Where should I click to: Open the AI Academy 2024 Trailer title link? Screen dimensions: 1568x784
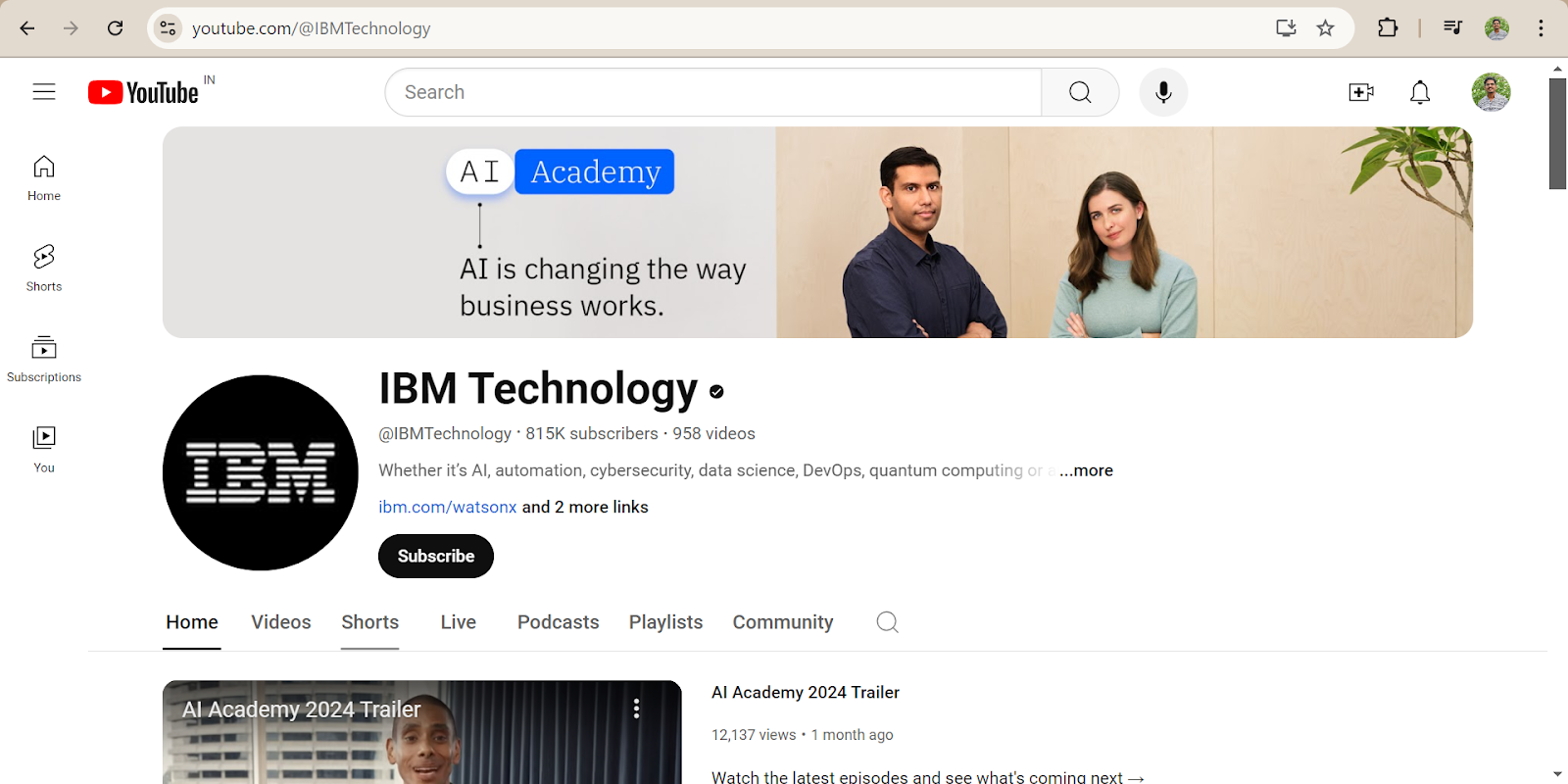tap(806, 693)
